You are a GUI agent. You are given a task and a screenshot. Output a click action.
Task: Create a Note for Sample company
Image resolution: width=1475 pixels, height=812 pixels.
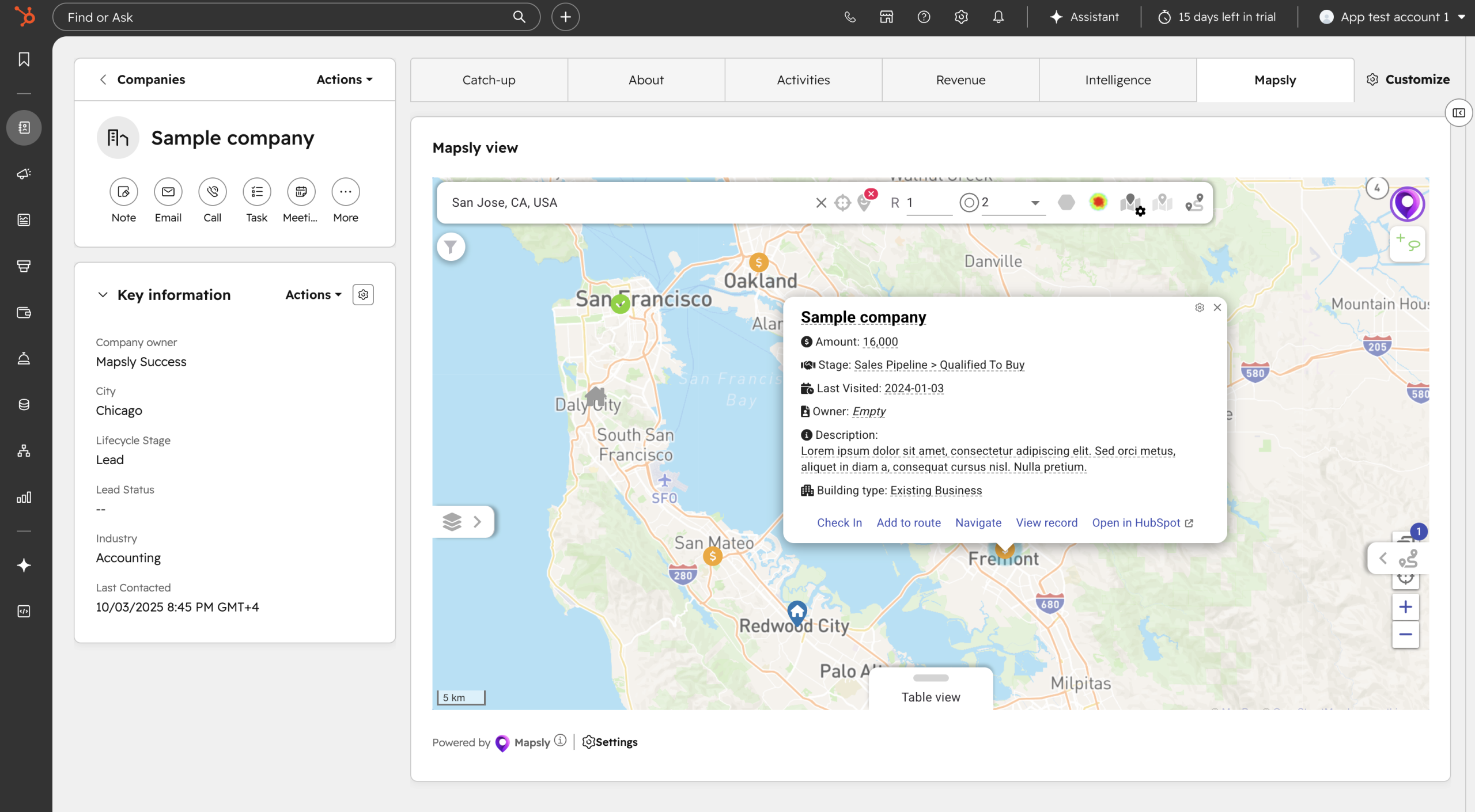[x=124, y=192]
